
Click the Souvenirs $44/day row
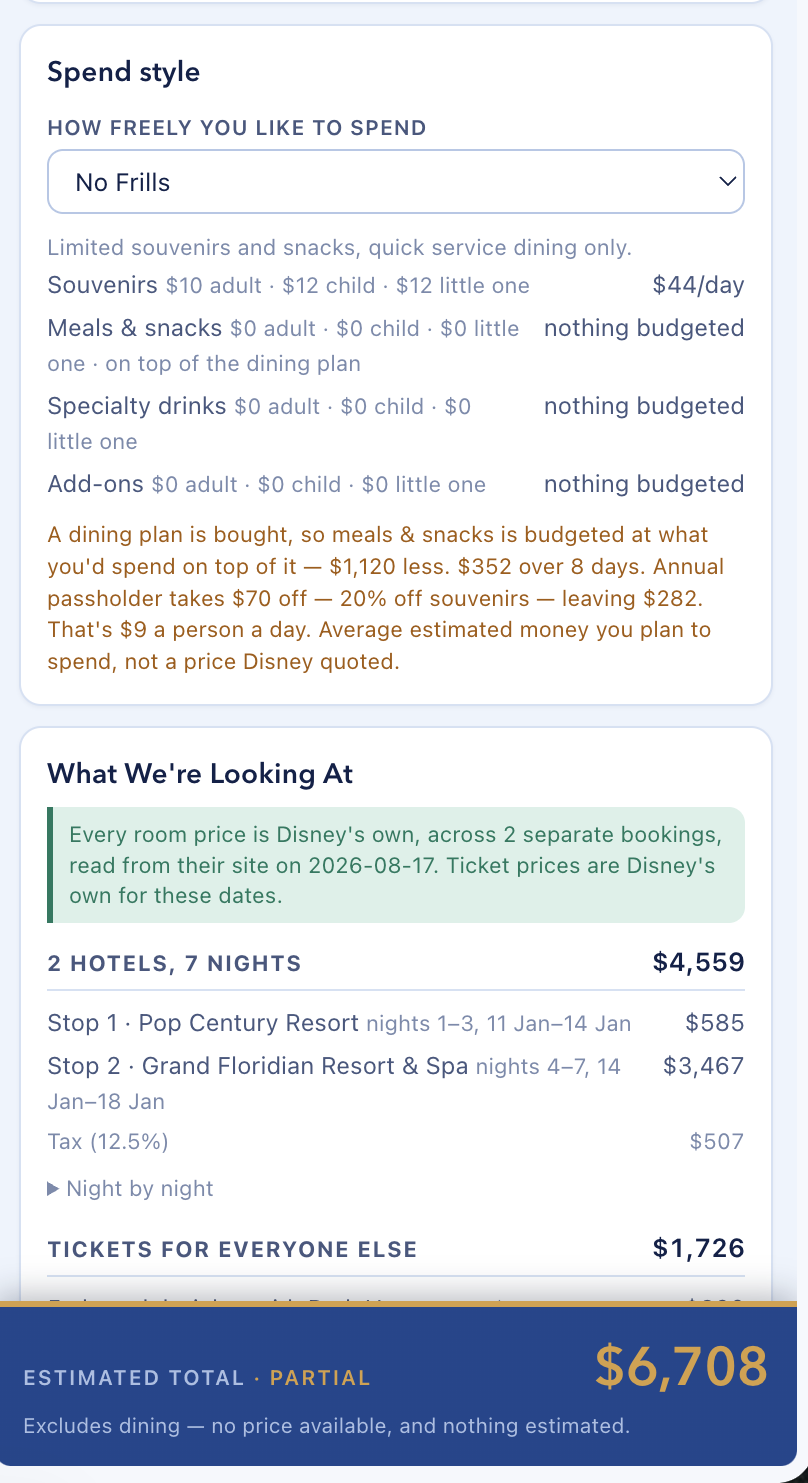pos(396,285)
